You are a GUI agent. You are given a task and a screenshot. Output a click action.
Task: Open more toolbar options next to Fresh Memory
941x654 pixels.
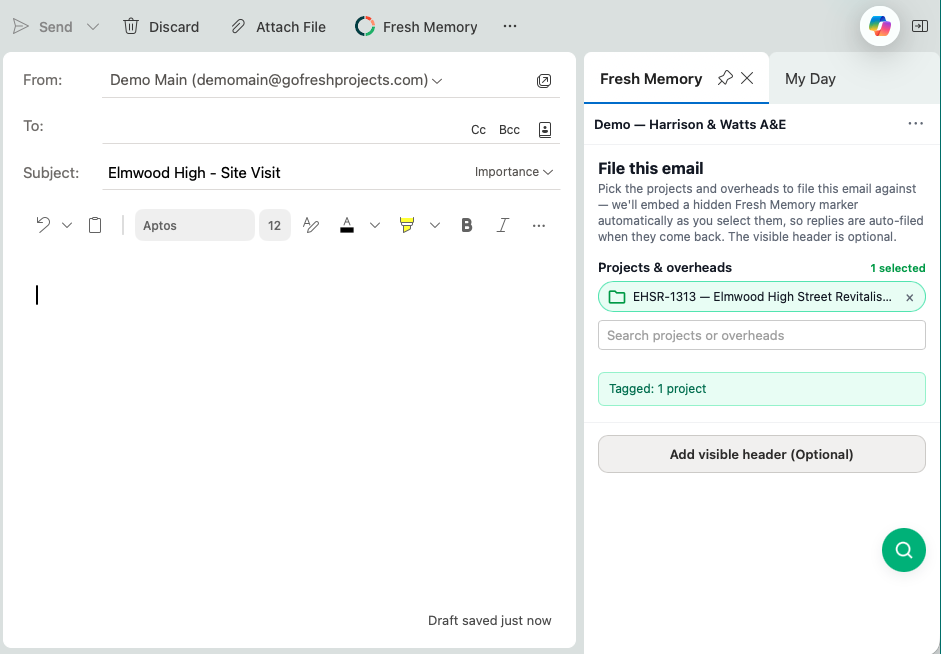click(x=510, y=26)
